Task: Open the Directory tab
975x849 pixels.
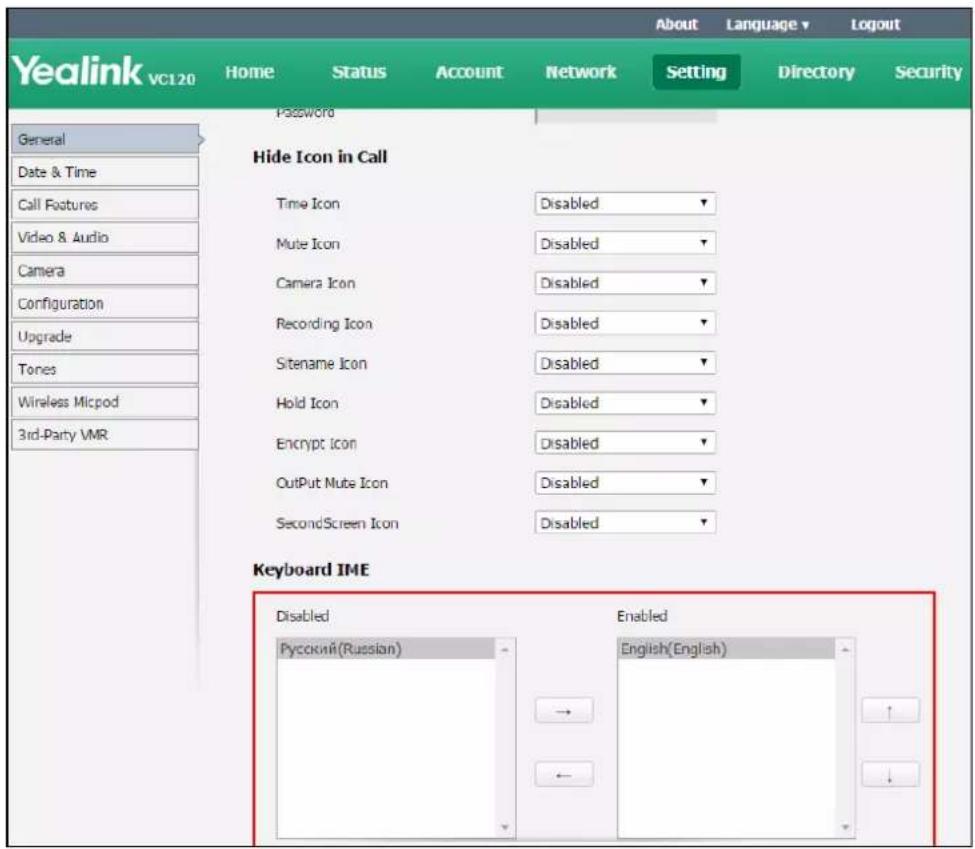Action: [816, 72]
